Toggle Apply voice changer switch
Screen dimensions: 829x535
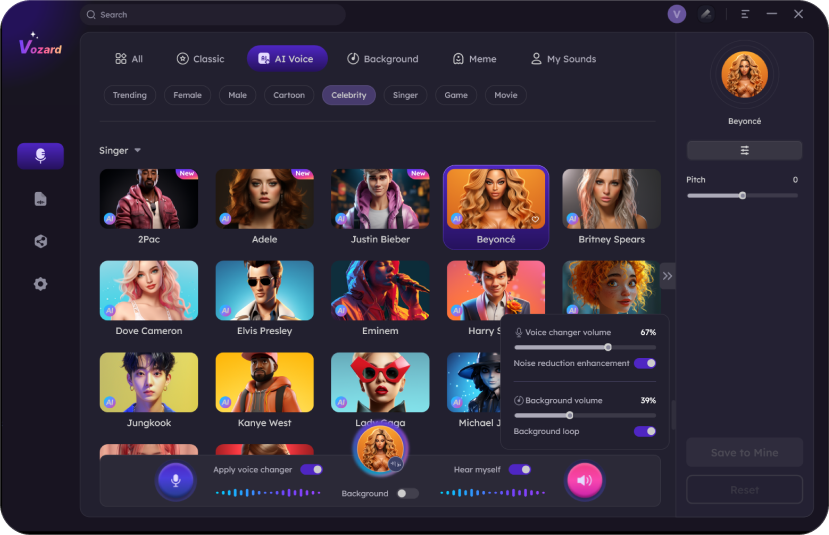[311, 469]
